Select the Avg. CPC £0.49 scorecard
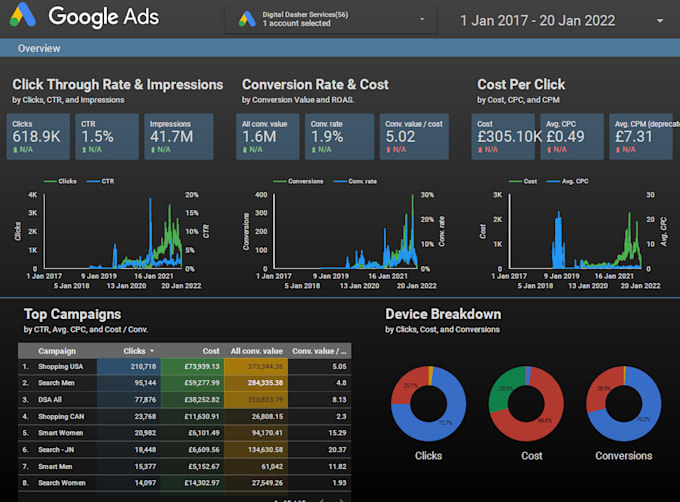This screenshot has width=680, height=502. [x=572, y=137]
